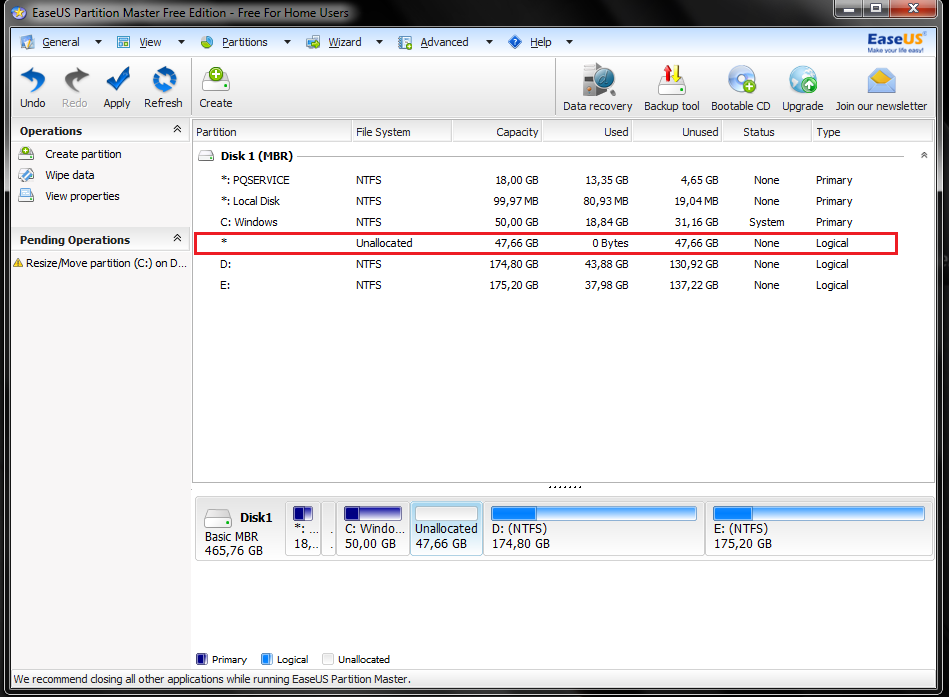This screenshot has width=949, height=697.
Task: Expand the Advanced menu dropdown
Action: [489, 42]
